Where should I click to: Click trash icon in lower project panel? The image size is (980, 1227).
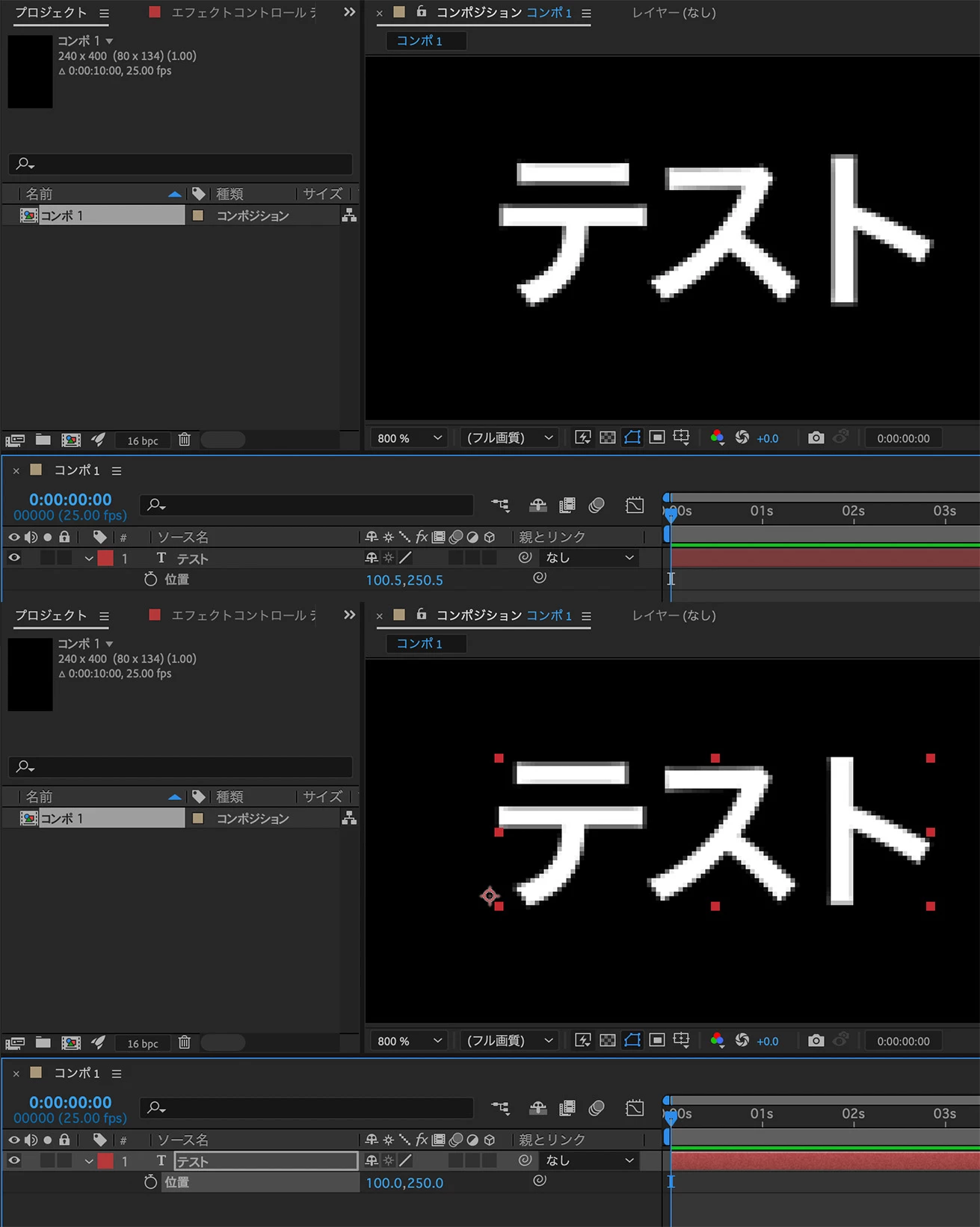click(x=185, y=1042)
